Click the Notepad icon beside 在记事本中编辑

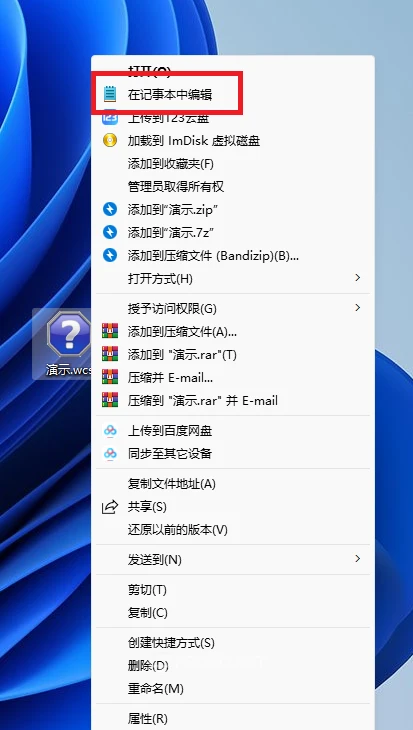[109, 94]
